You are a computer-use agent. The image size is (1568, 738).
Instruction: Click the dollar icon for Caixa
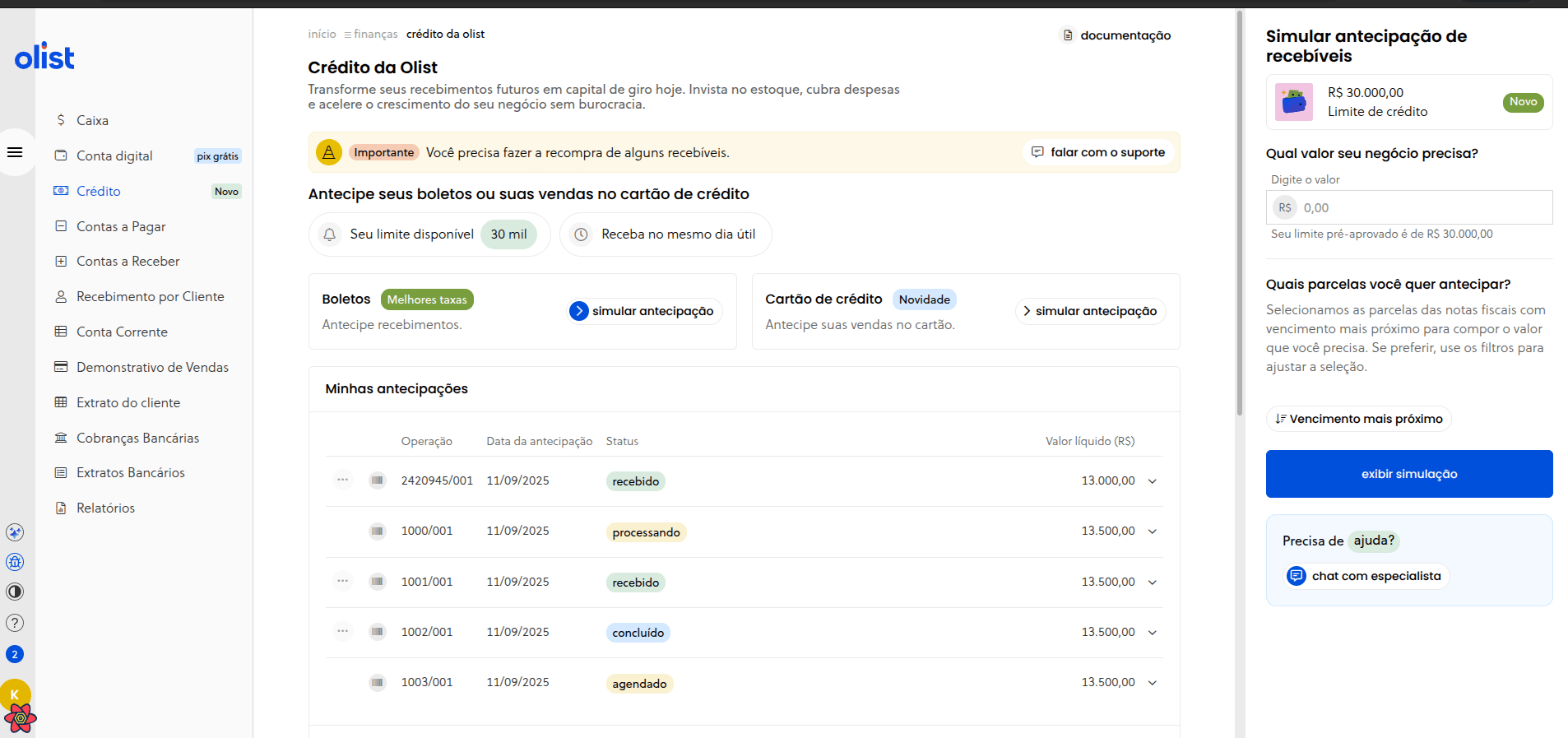point(61,120)
